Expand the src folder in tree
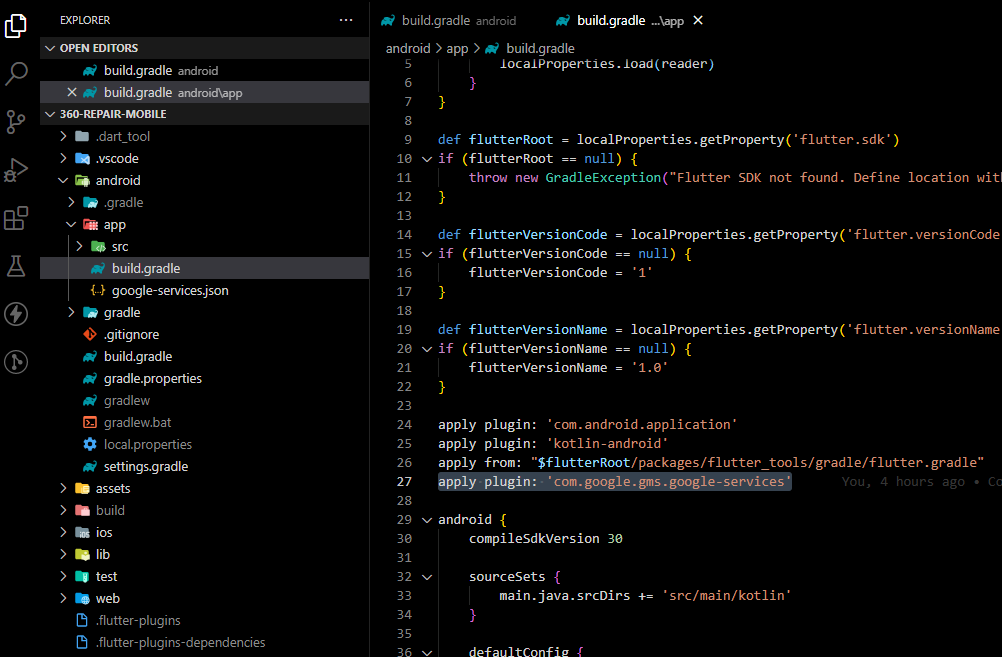 point(80,246)
